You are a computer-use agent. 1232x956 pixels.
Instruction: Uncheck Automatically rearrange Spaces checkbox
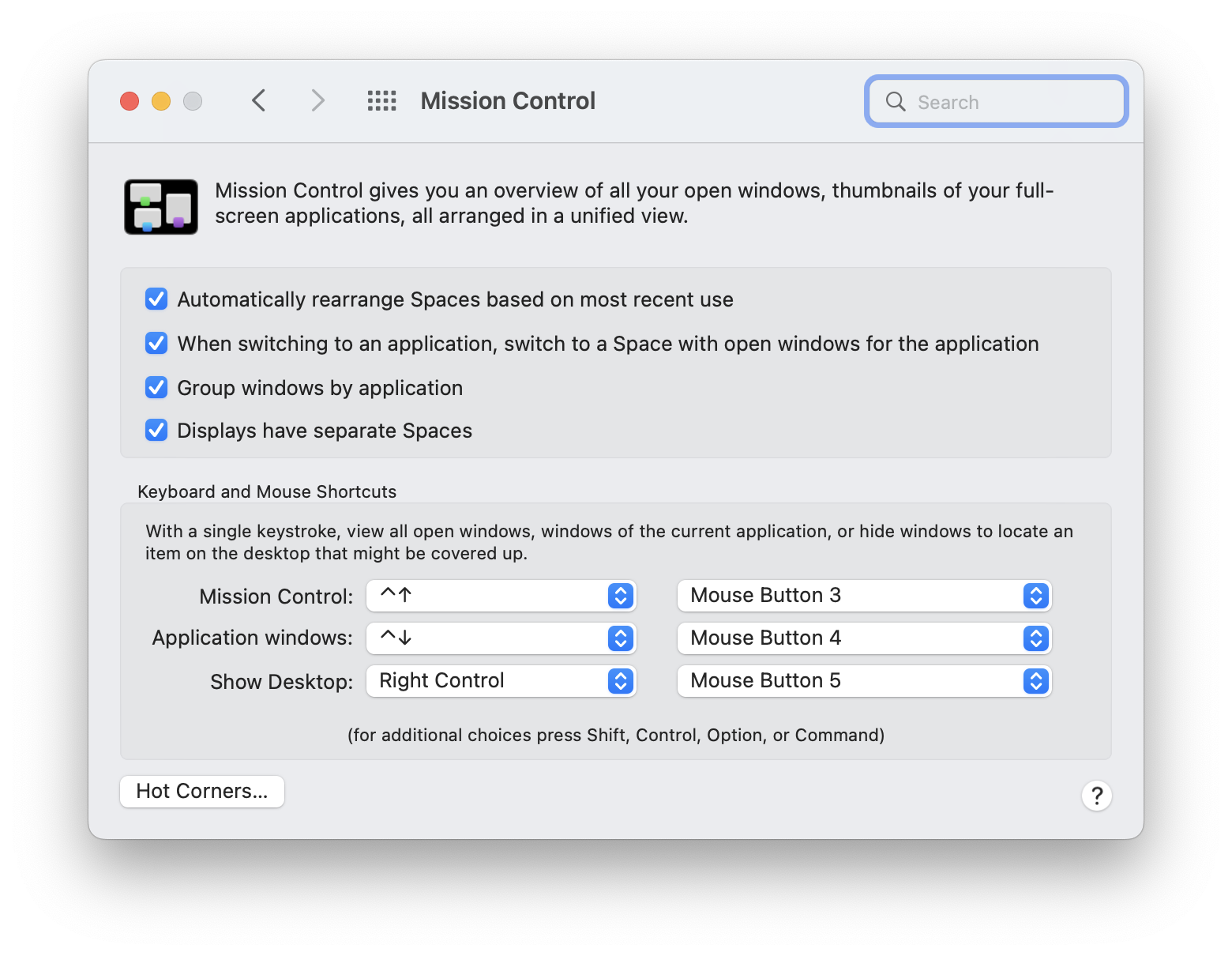click(x=156, y=299)
